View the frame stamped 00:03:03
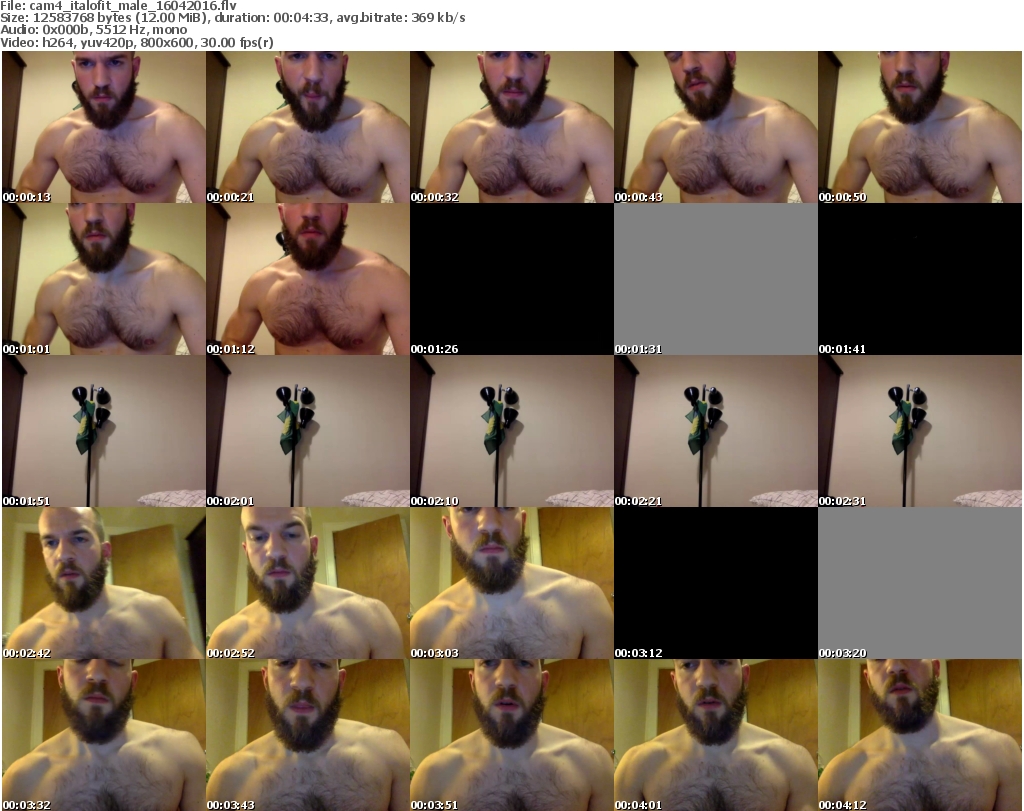The width and height of the screenshot is (1024, 811). click(512, 583)
